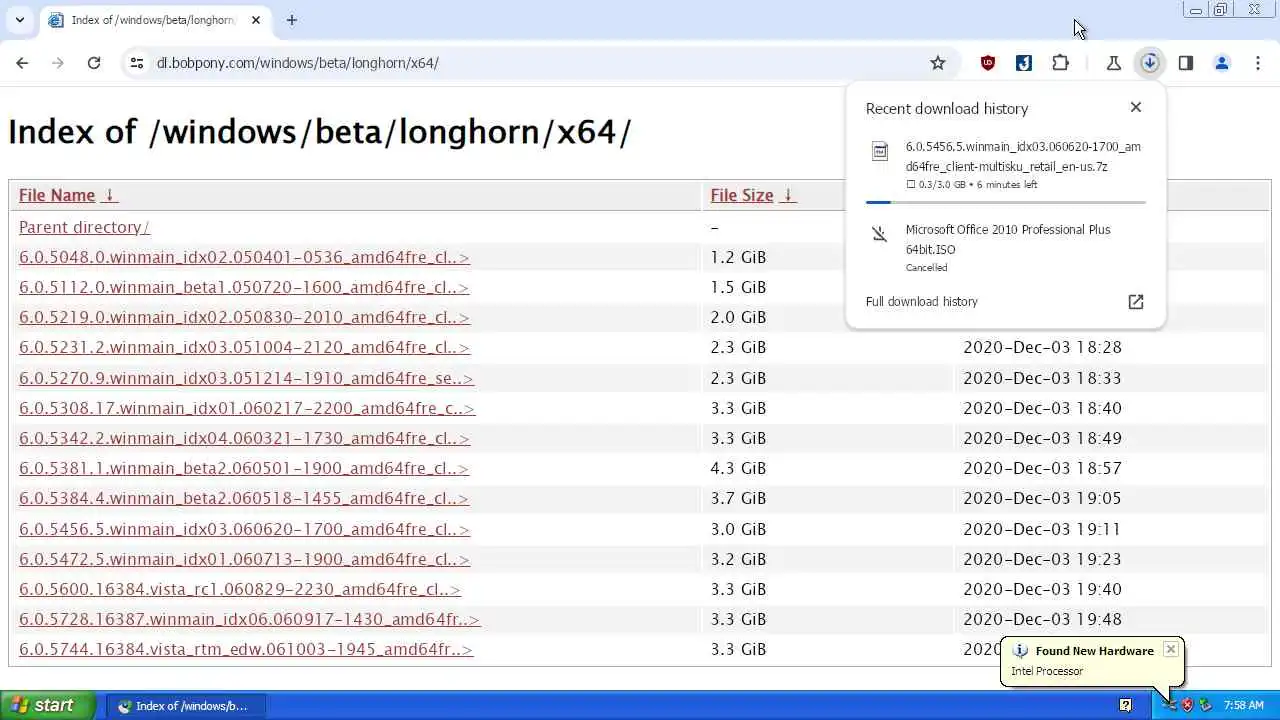Download build 6.0.5381.1 winmain_beta2 file

click(x=244, y=468)
